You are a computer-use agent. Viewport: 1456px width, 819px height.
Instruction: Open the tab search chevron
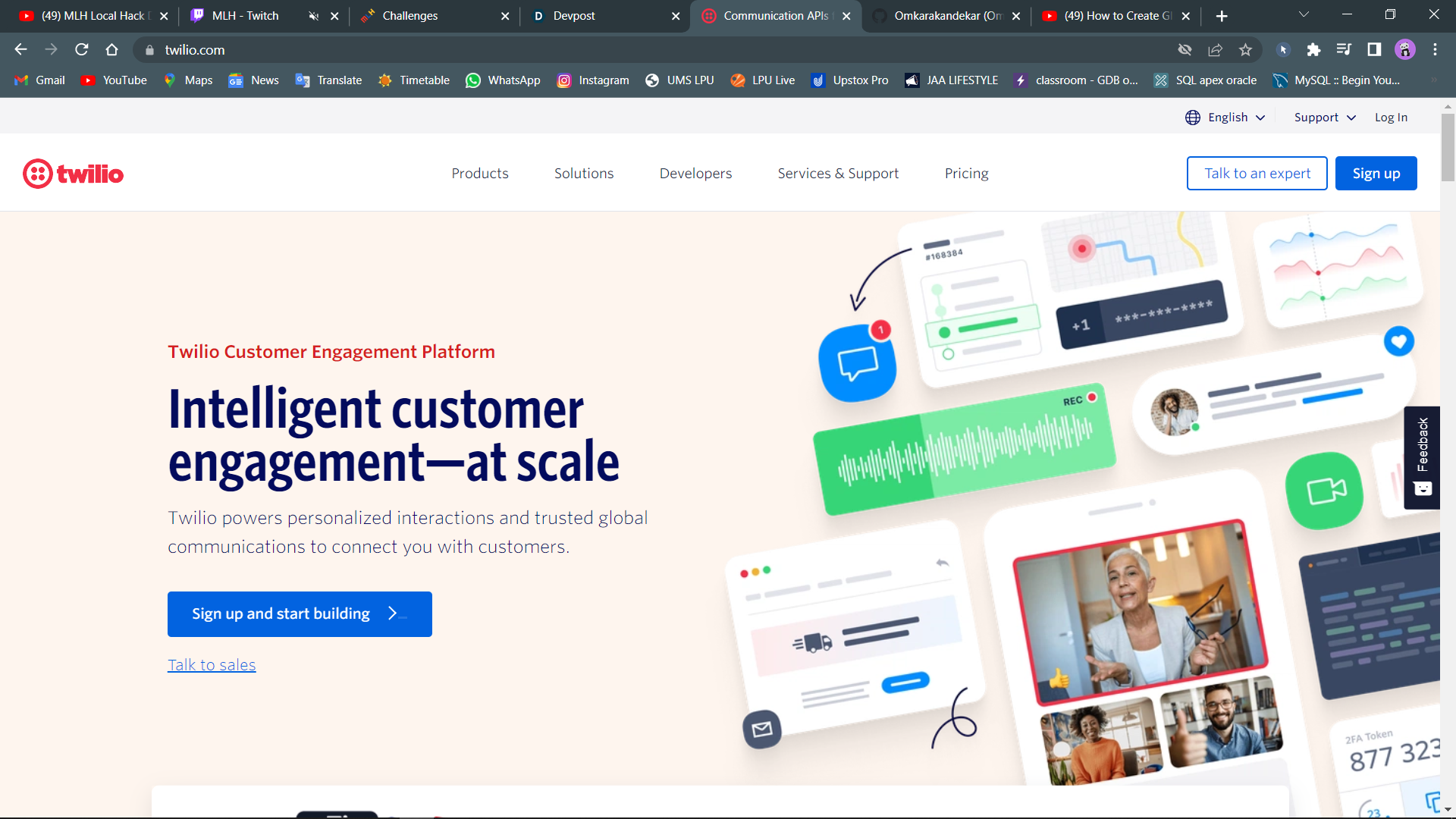pos(1304,15)
